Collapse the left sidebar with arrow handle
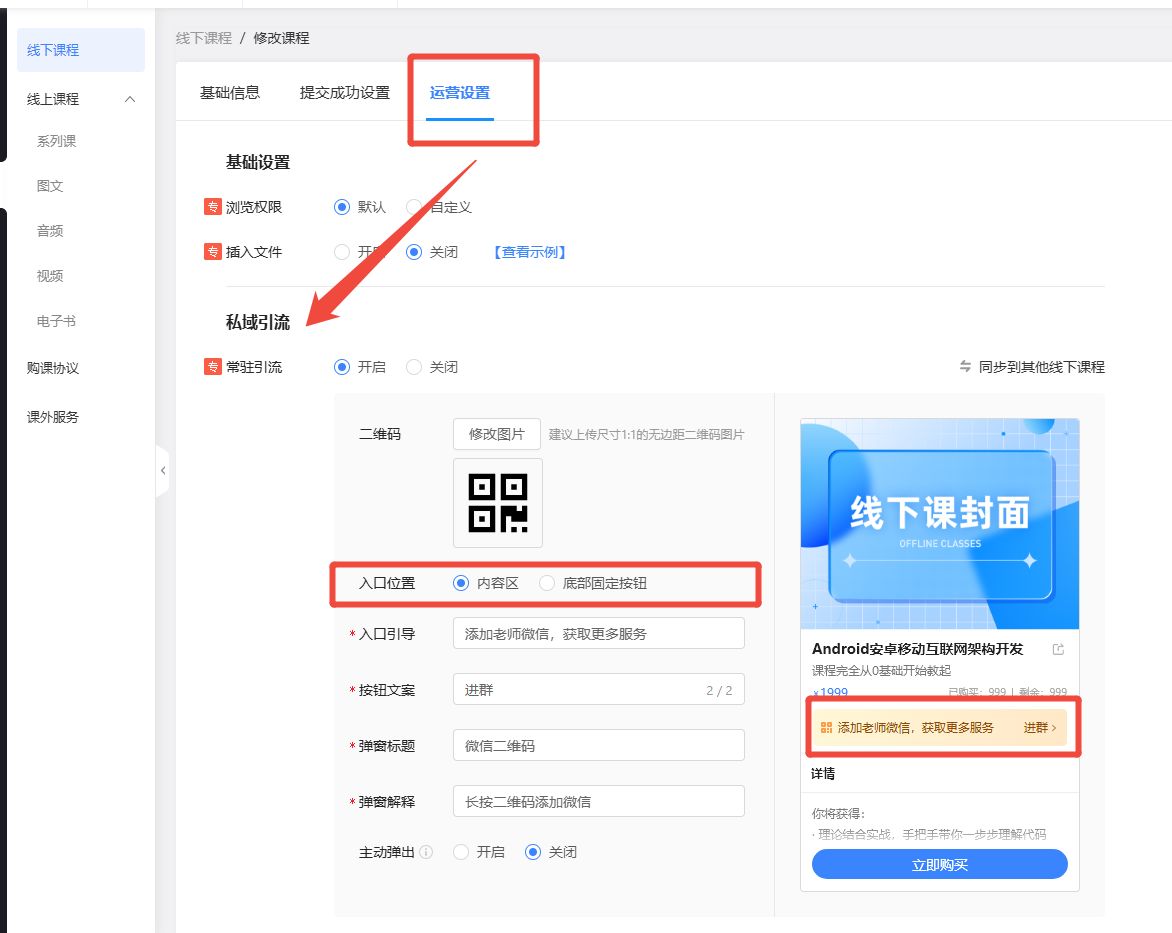The width and height of the screenshot is (1172, 933). (x=163, y=470)
